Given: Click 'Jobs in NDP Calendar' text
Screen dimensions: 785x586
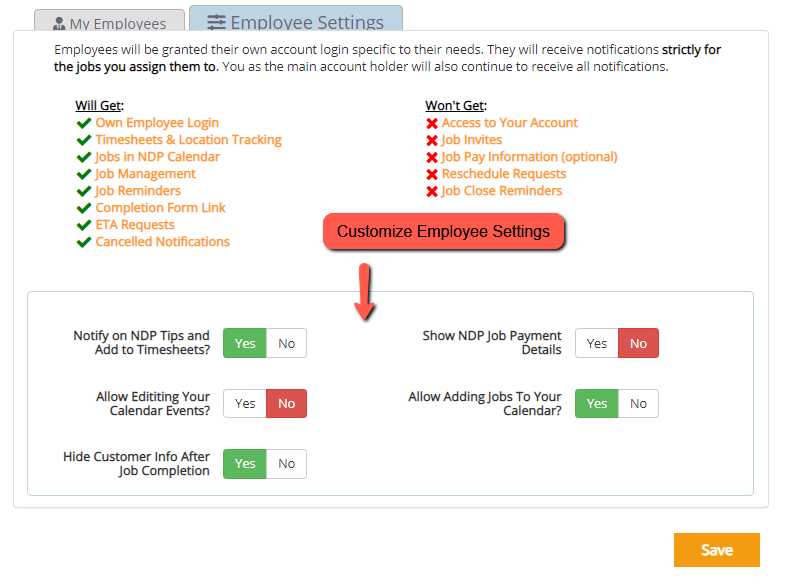Looking at the screenshot, I should pyautogui.click(x=158, y=157).
